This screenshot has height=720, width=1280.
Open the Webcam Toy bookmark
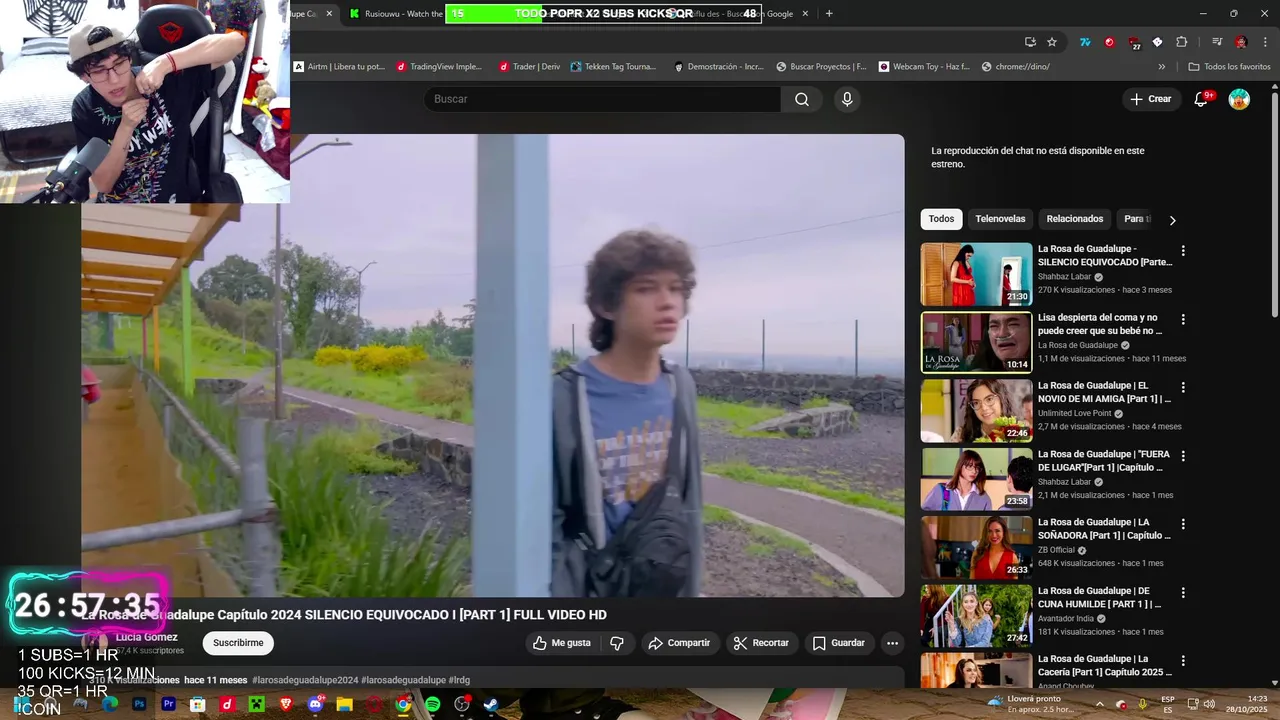(924, 67)
